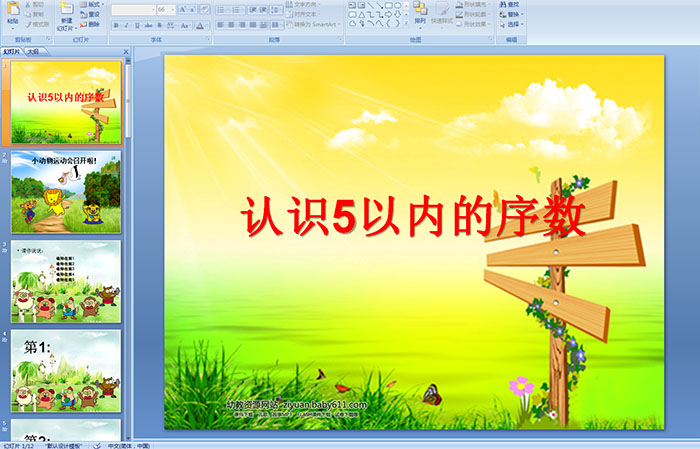Toggle Italic formatting
The height and width of the screenshot is (449, 700).
(126, 25)
